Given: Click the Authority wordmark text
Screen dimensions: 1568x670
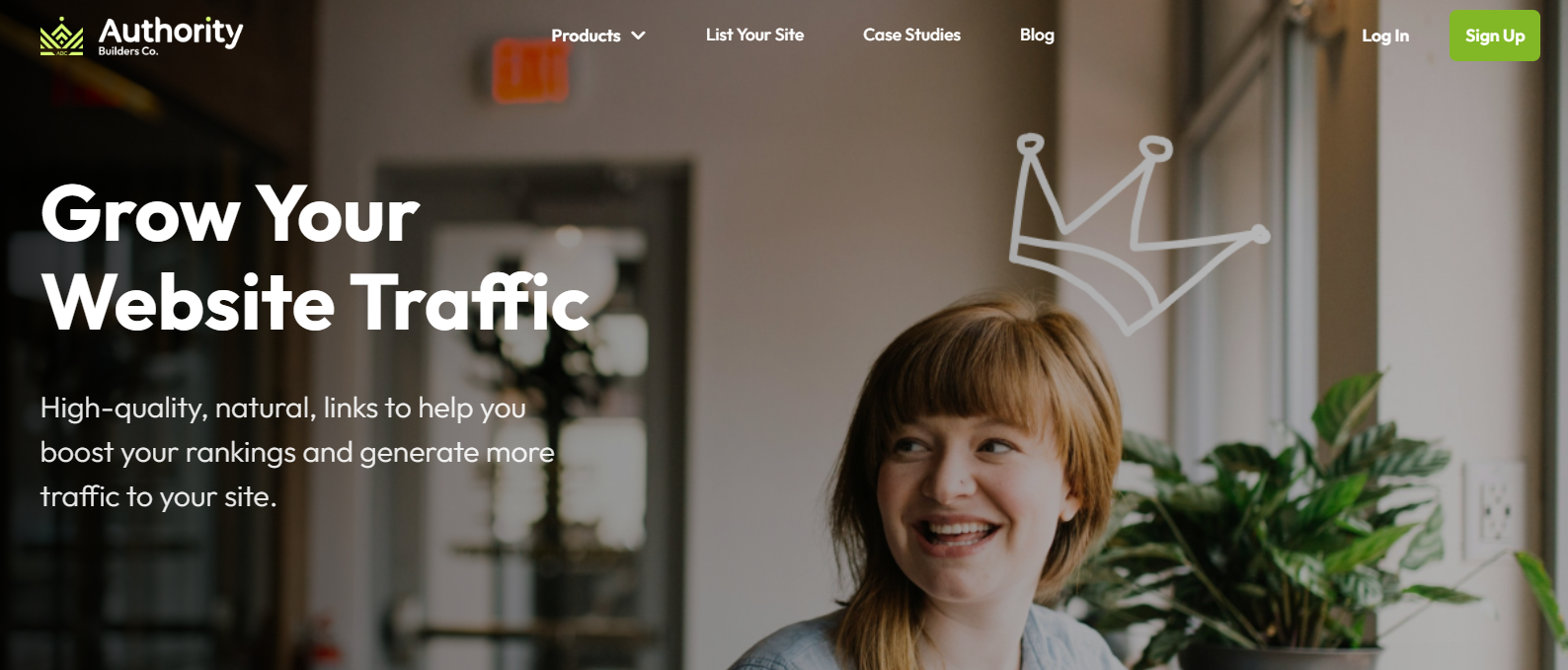Looking at the screenshot, I should point(171,31).
